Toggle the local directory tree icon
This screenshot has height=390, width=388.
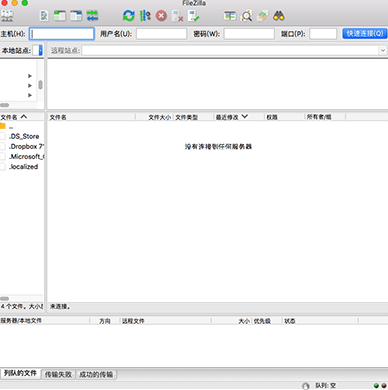[60, 16]
